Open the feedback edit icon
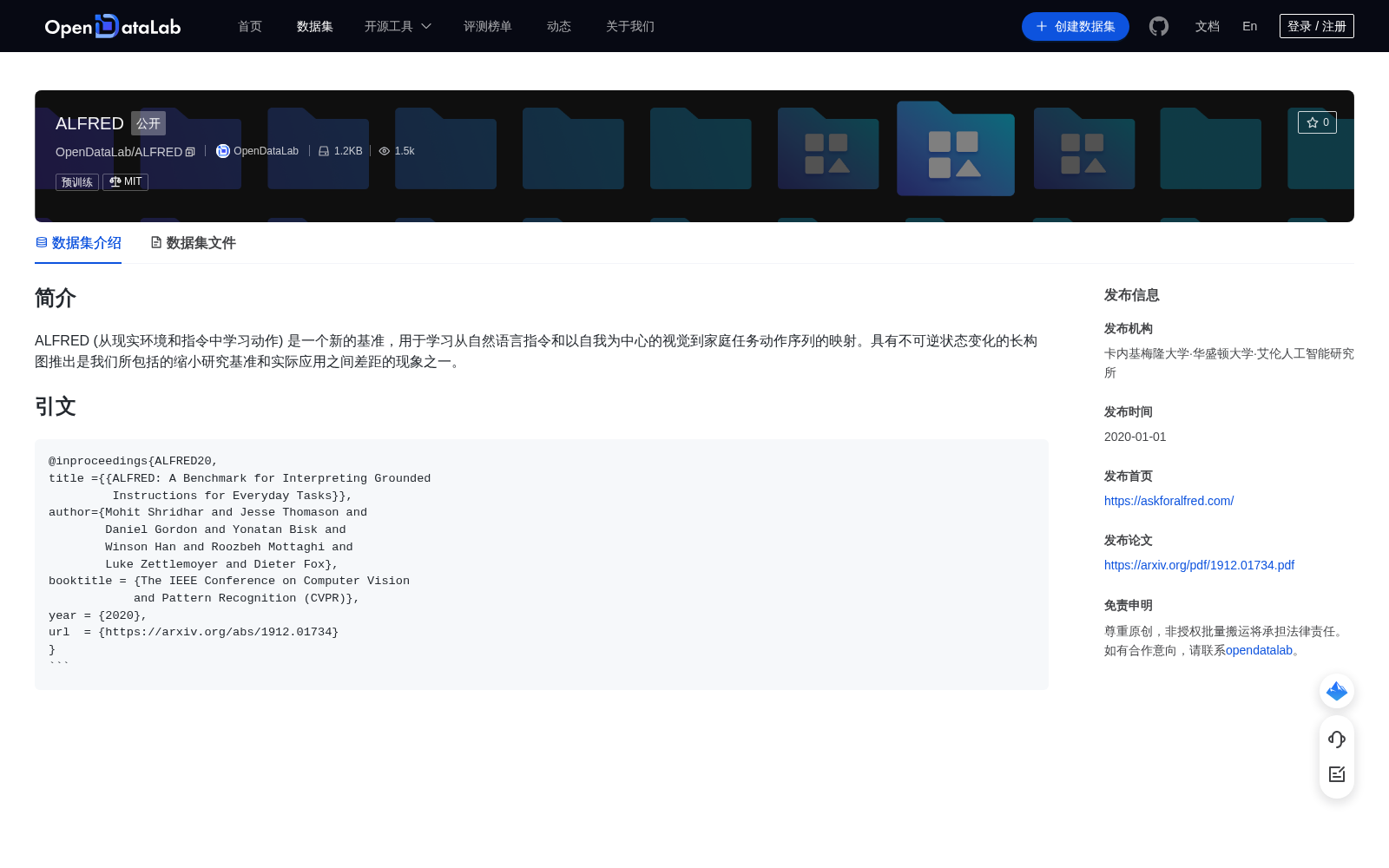Image resolution: width=1389 pixels, height=868 pixels. coord(1337,774)
